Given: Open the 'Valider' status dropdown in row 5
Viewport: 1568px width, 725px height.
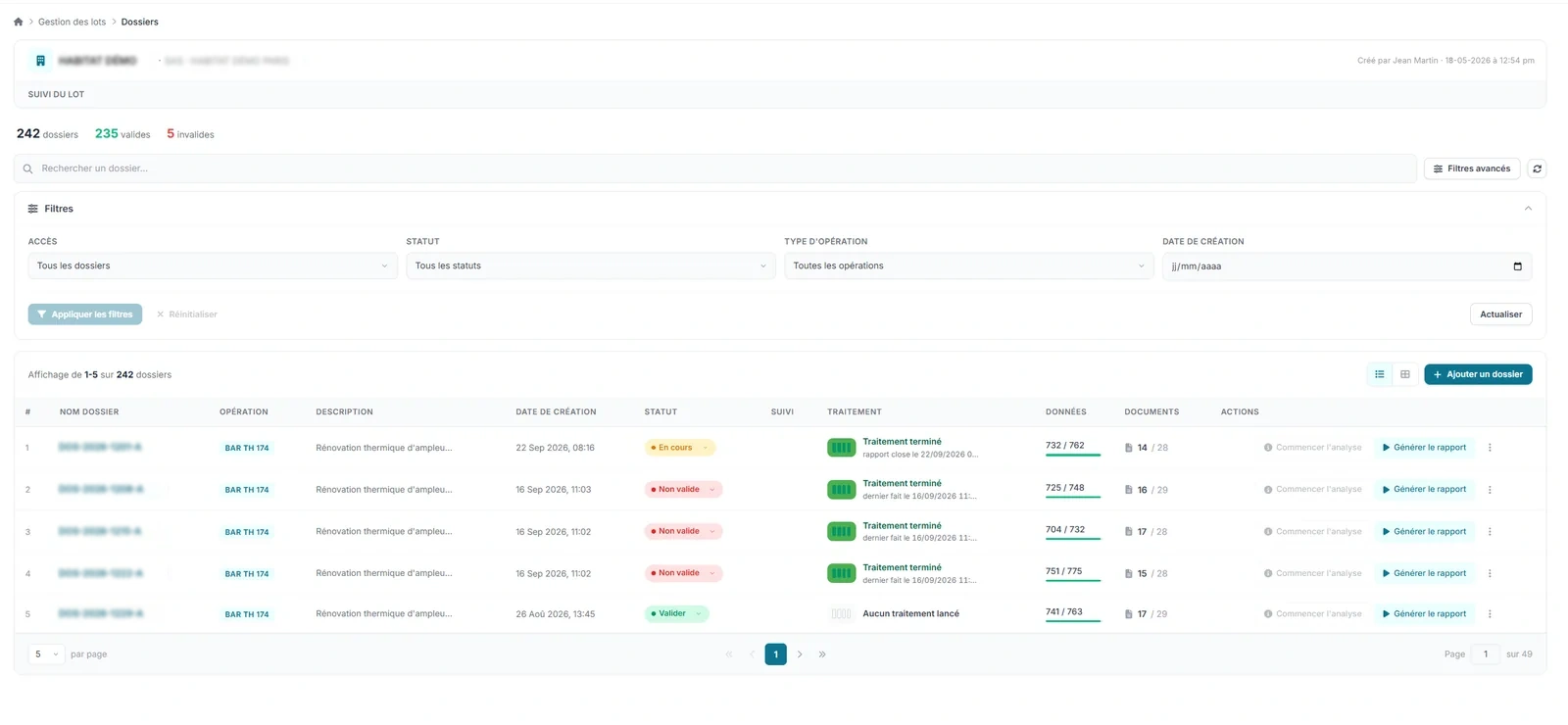Looking at the screenshot, I should (676, 614).
